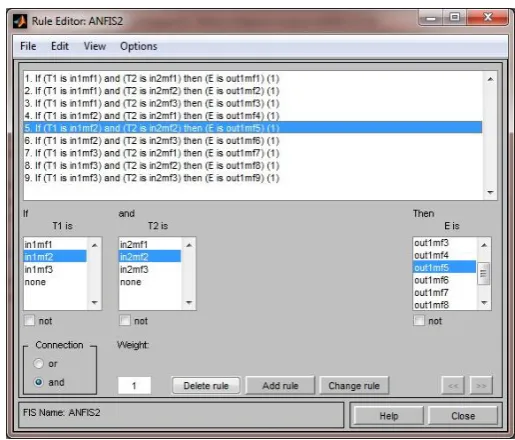
Task: Choose out1mf8 in E output list
Action: click(x=445, y=304)
